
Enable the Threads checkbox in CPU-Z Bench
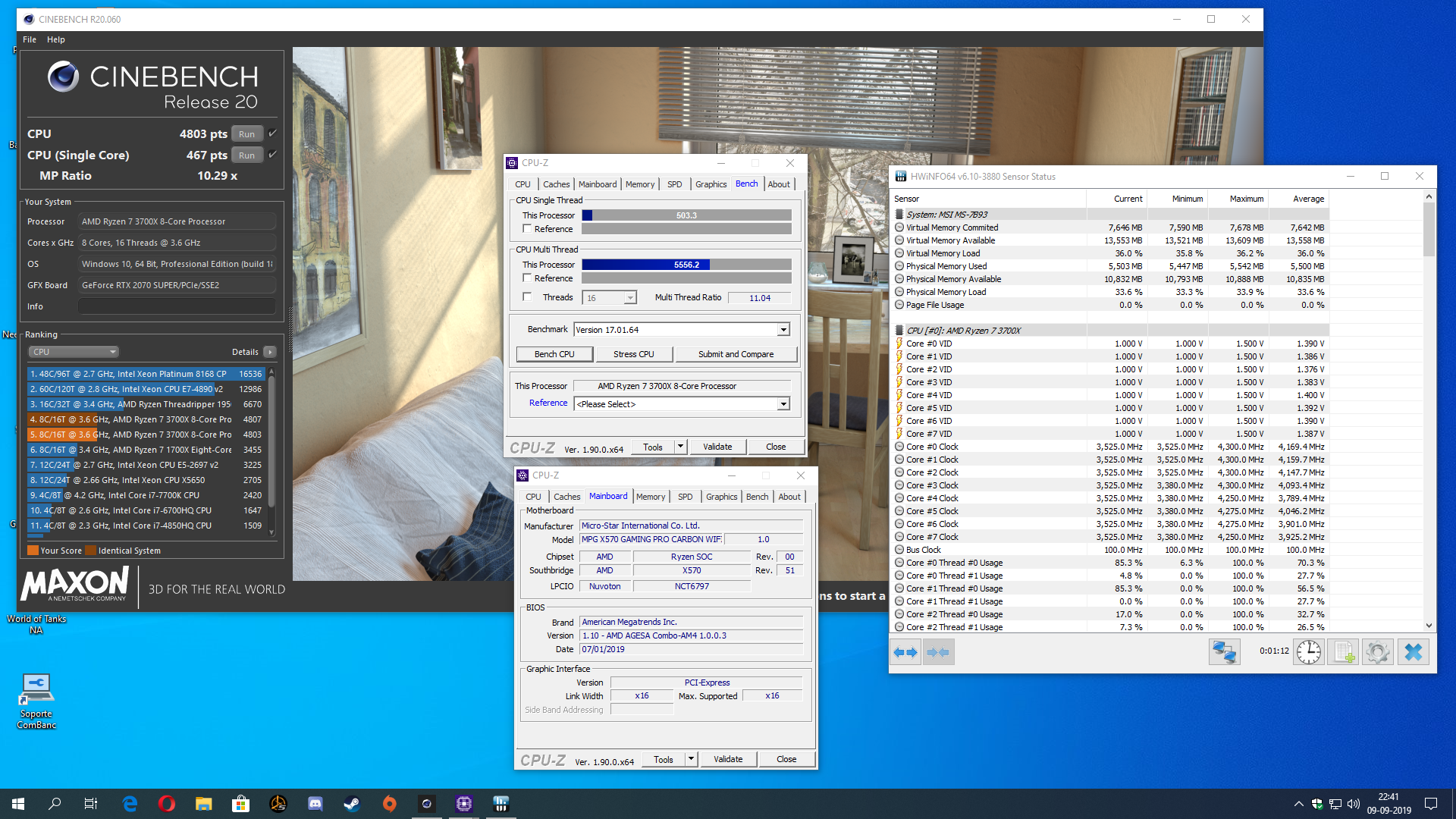pyautogui.click(x=527, y=297)
